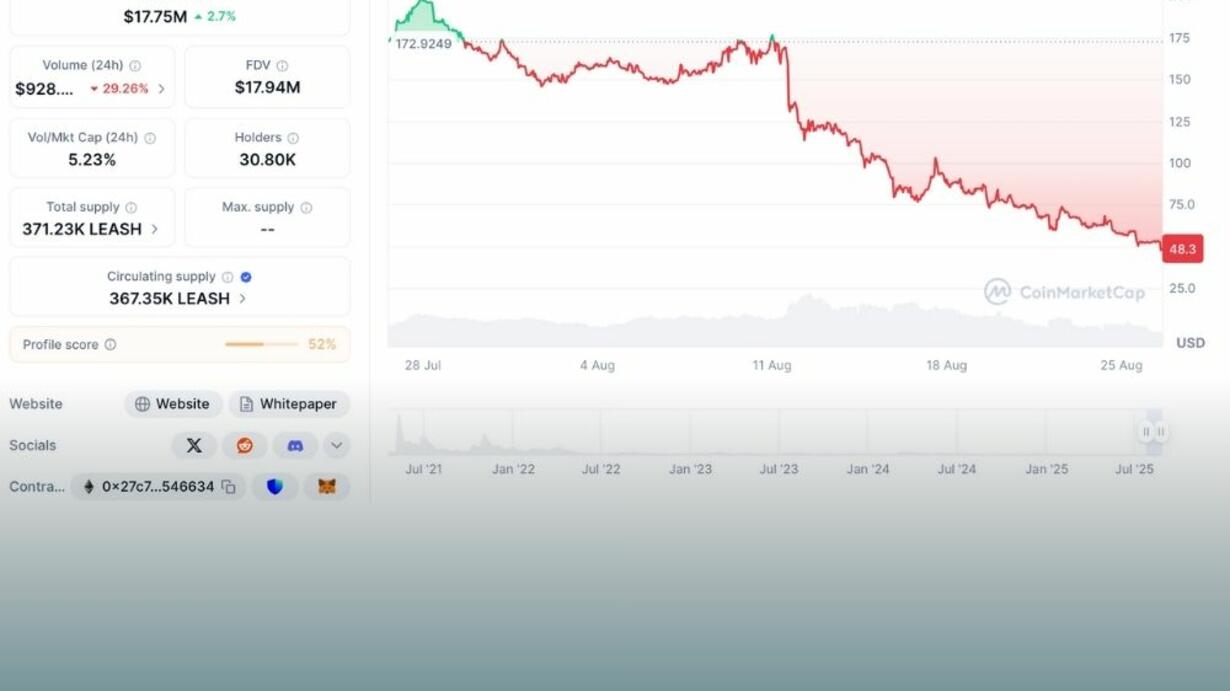Expand Circulating supply 367.35K LEASH chevron

242,298
